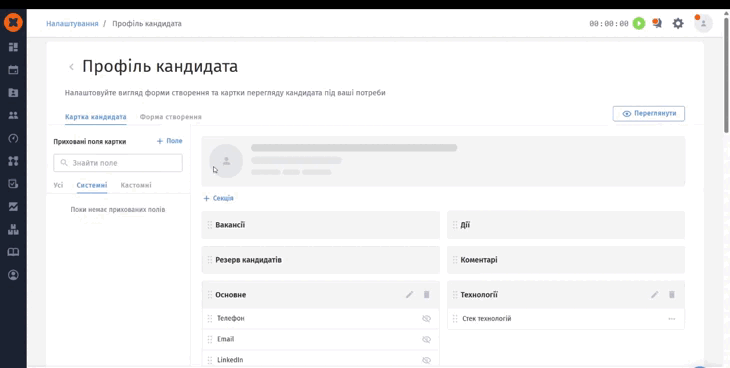Start the green timer play button

(639, 23)
